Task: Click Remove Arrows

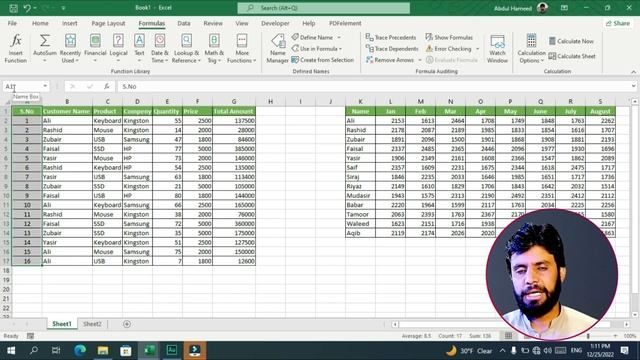Action: pyautogui.click(x=390, y=60)
